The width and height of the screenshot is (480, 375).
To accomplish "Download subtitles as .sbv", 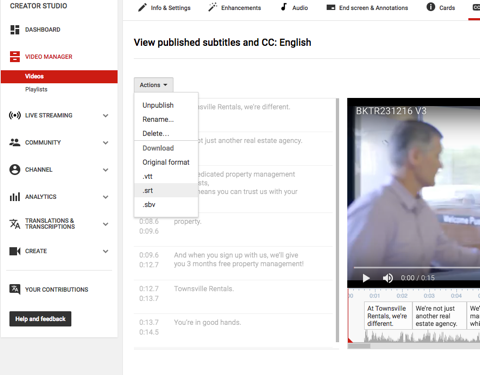I will [166, 204].
